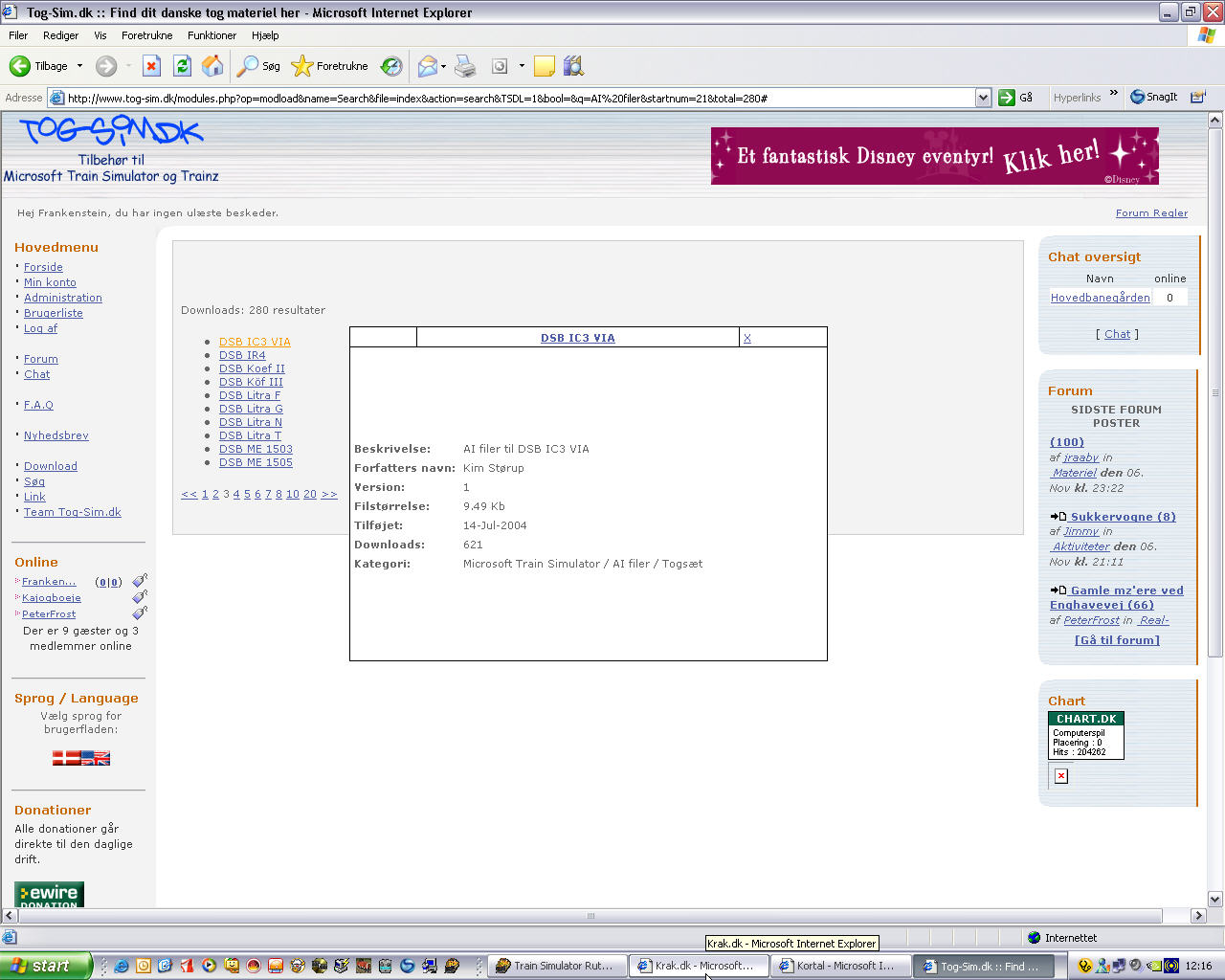Click the broken image icon under Chart

coord(1061,776)
